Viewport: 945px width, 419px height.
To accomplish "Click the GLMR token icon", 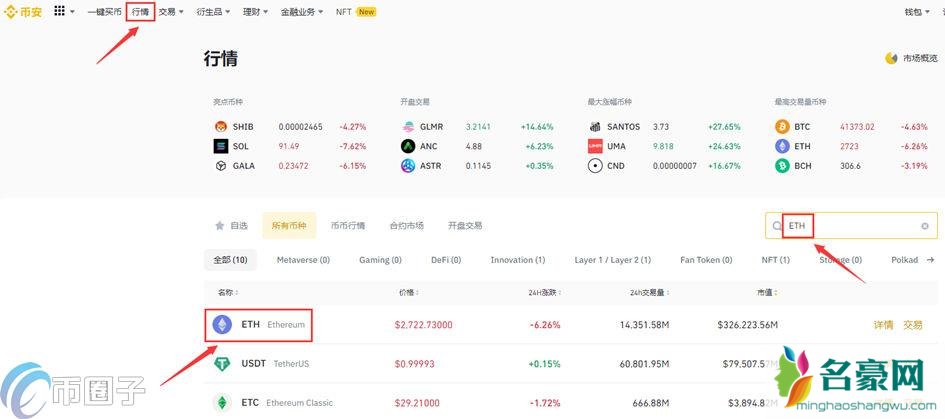I will pos(407,127).
